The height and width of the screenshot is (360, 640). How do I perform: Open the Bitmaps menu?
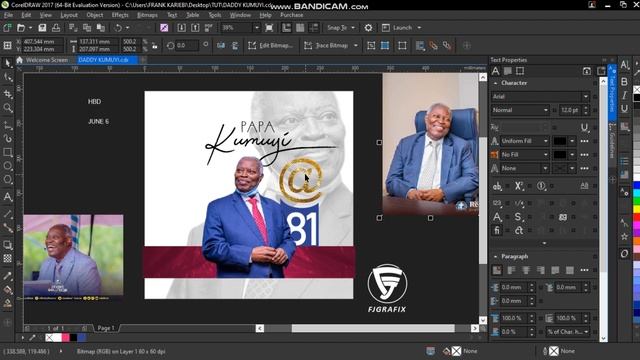point(147,15)
